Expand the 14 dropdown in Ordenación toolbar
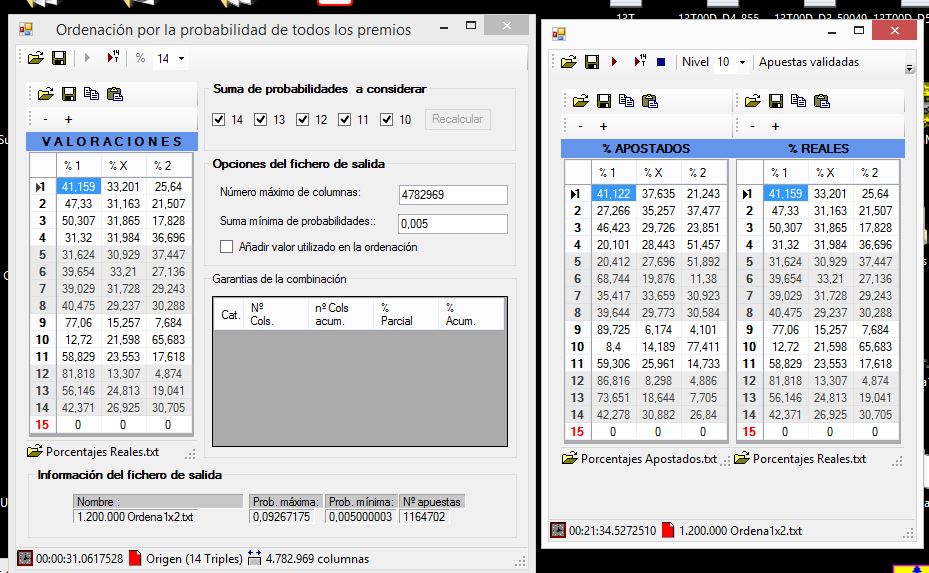This screenshot has width=929, height=573. pyautogui.click(x=181, y=59)
